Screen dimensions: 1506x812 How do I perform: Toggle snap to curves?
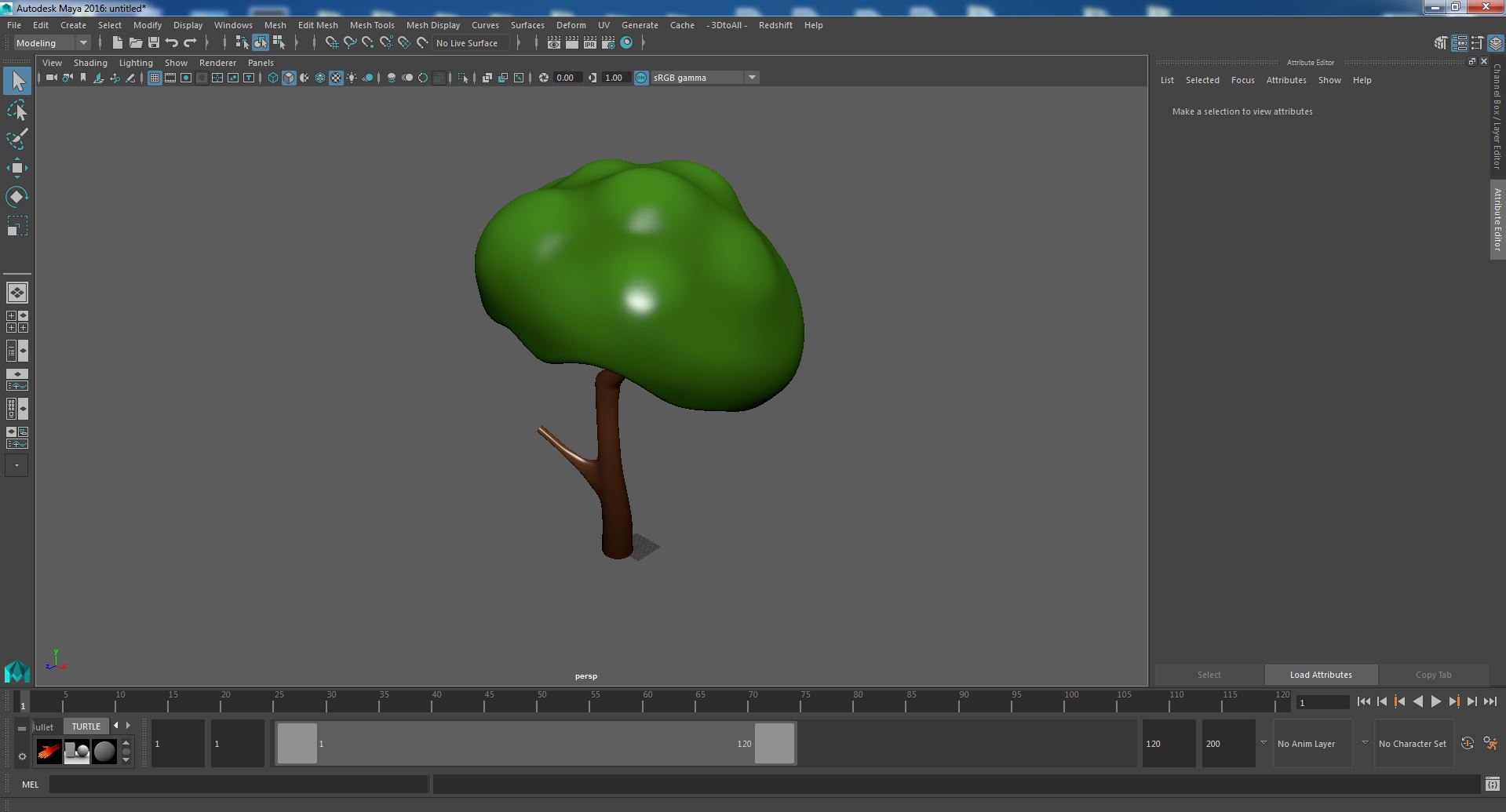click(x=350, y=43)
